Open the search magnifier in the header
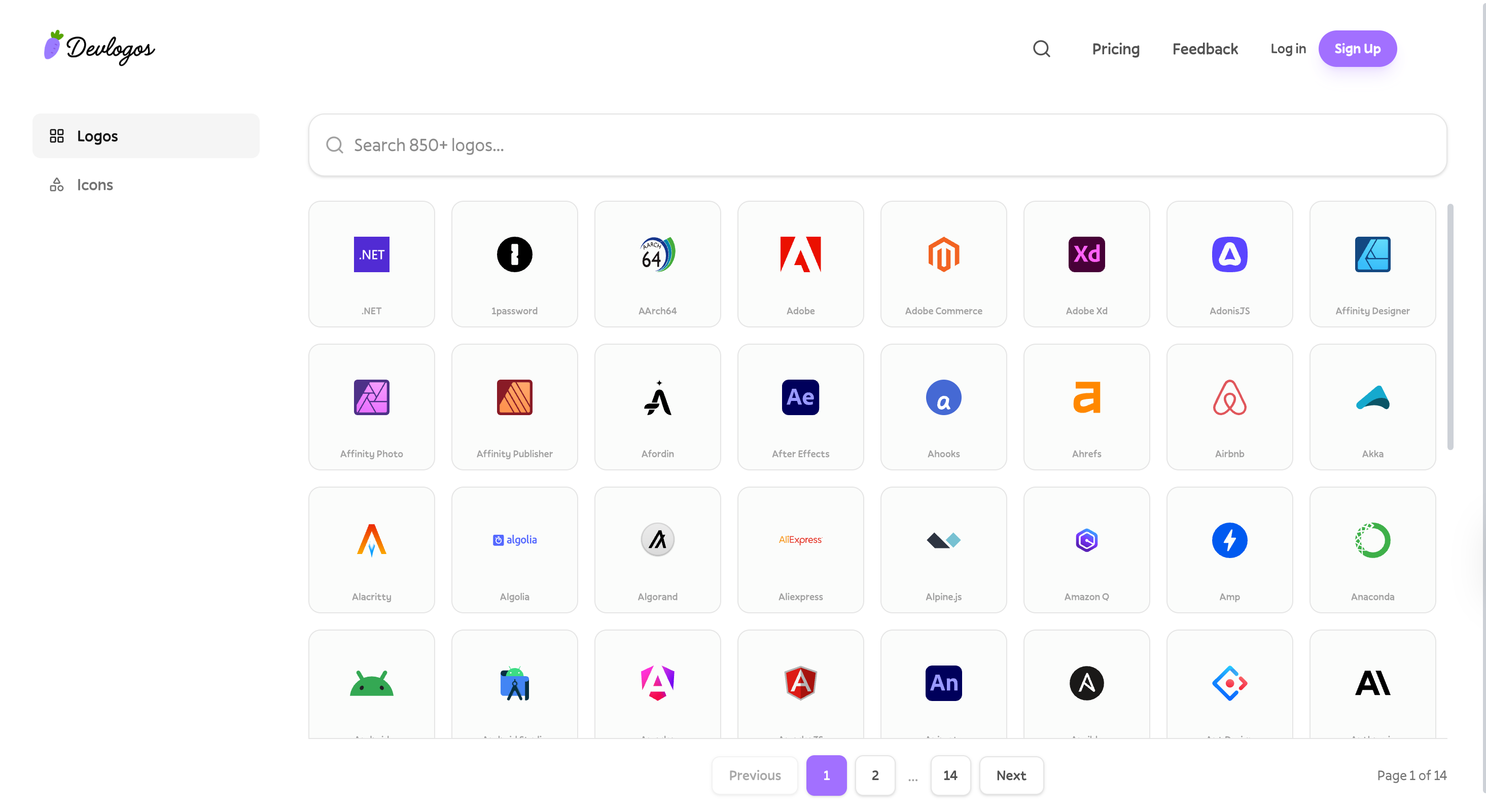 point(1042,49)
